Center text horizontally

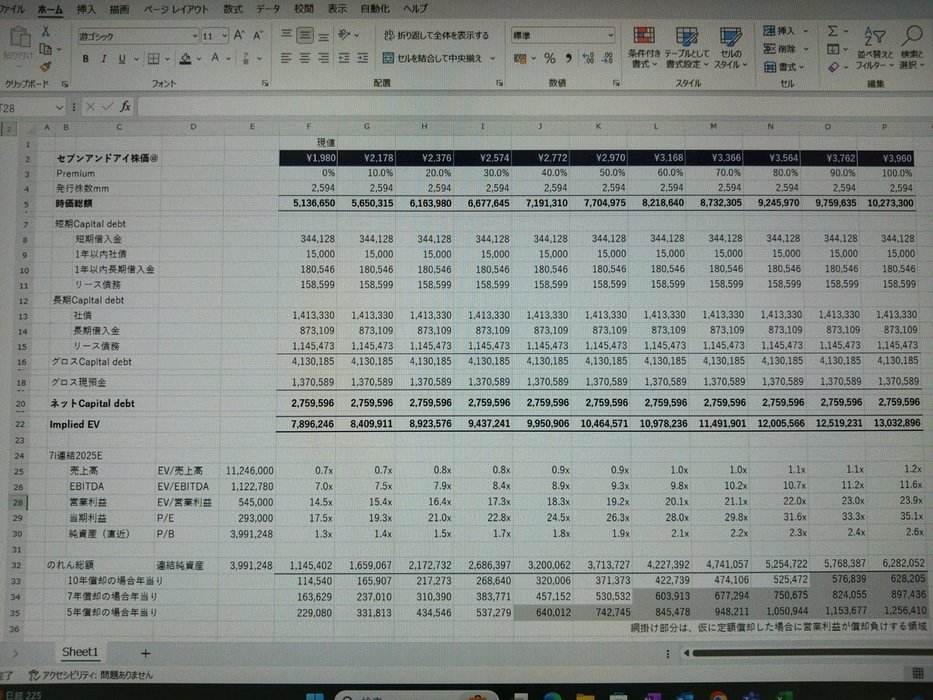[305, 58]
